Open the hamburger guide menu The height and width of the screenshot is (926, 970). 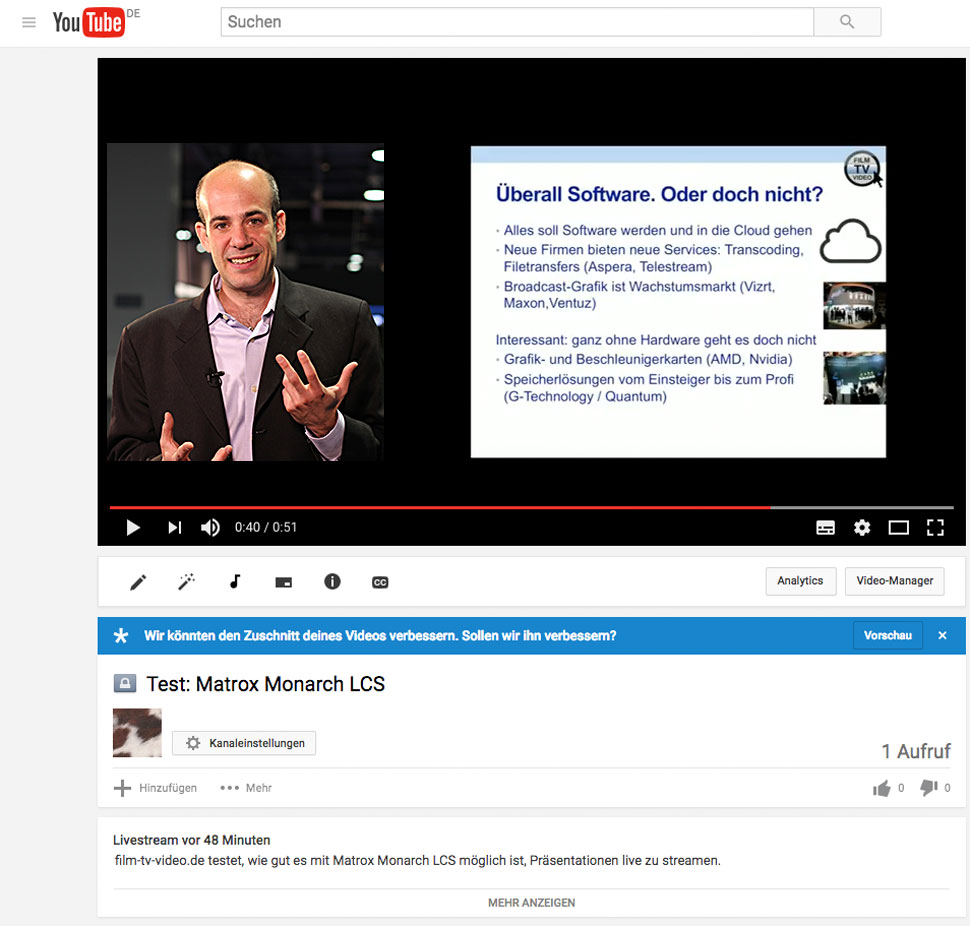(28, 23)
